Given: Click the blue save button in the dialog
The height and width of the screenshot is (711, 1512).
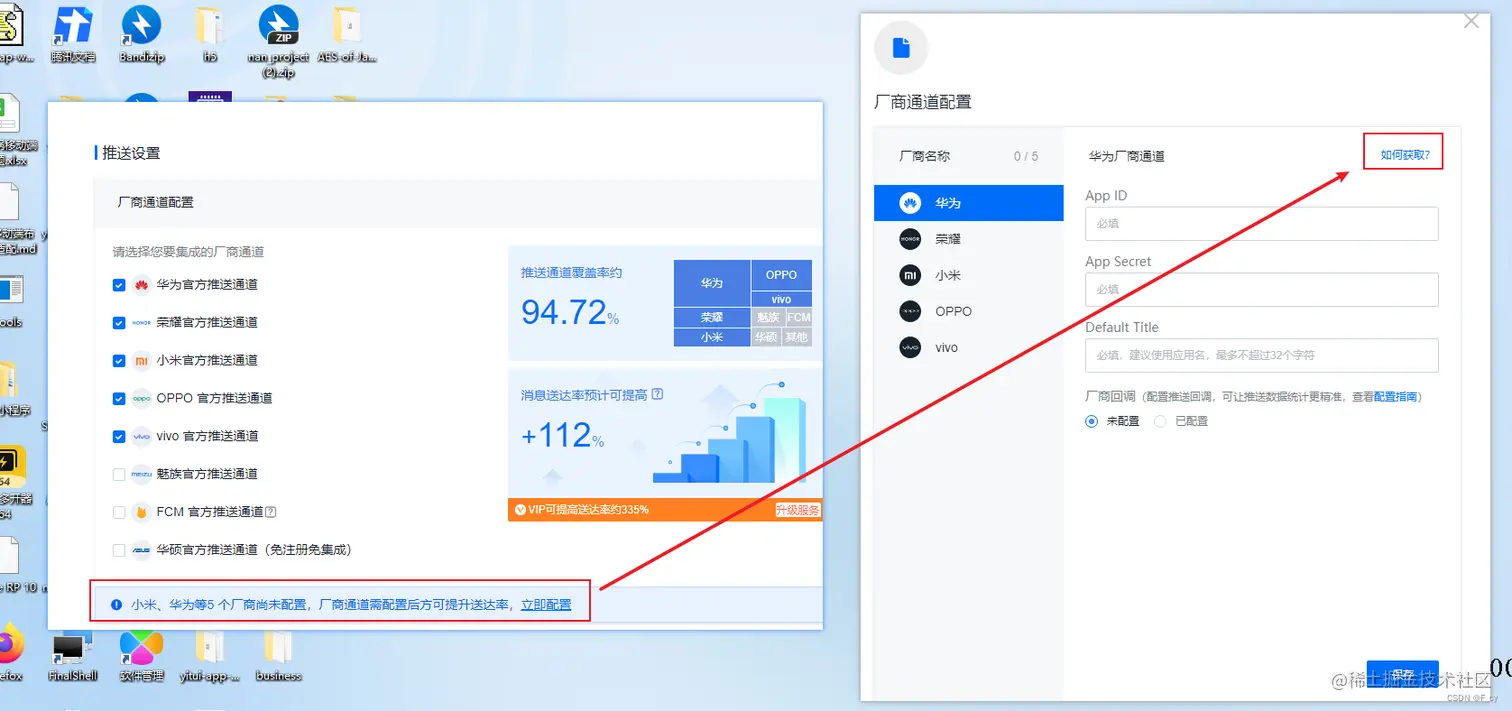Looking at the screenshot, I should click(1402, 674).
